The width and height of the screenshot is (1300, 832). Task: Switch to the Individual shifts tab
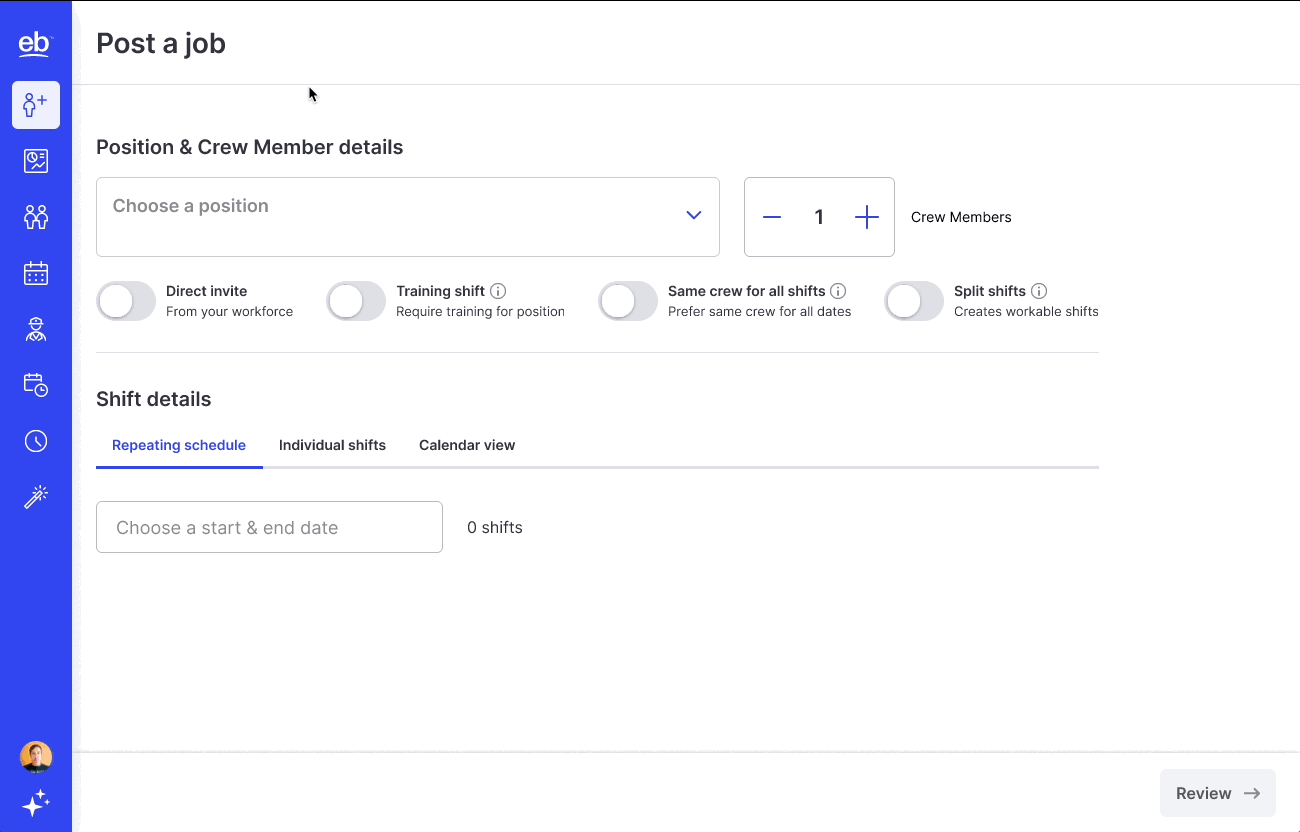coord(332,445)
